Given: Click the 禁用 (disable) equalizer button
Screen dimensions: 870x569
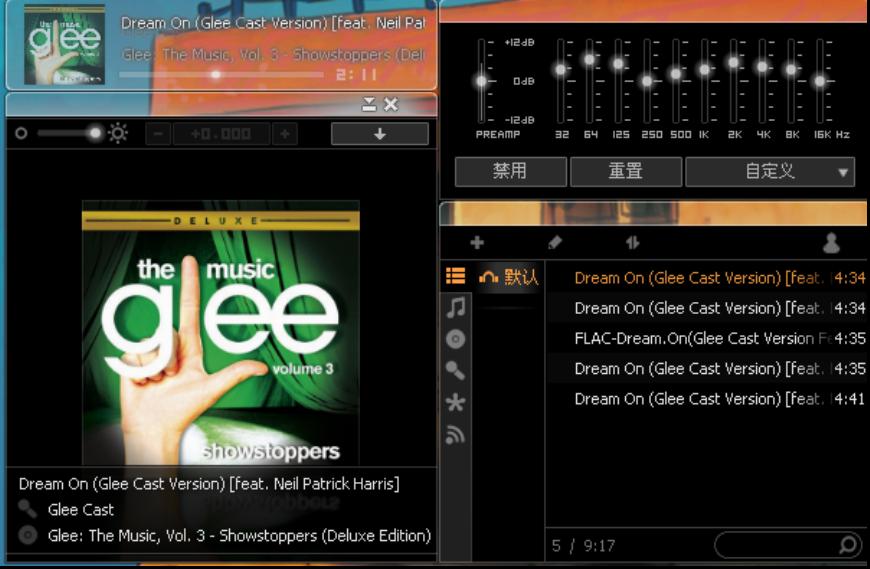Looking at the screenshot, I should point(510,171).
